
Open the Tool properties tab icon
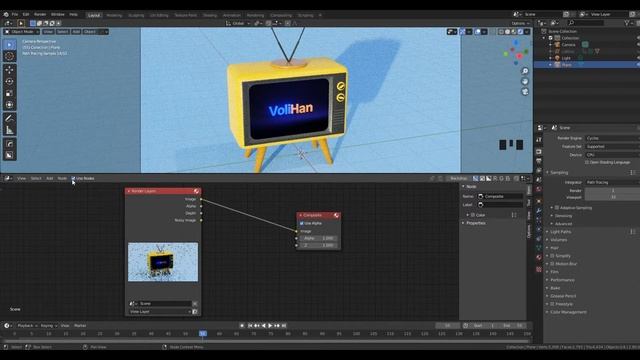[x=539, y=140]
